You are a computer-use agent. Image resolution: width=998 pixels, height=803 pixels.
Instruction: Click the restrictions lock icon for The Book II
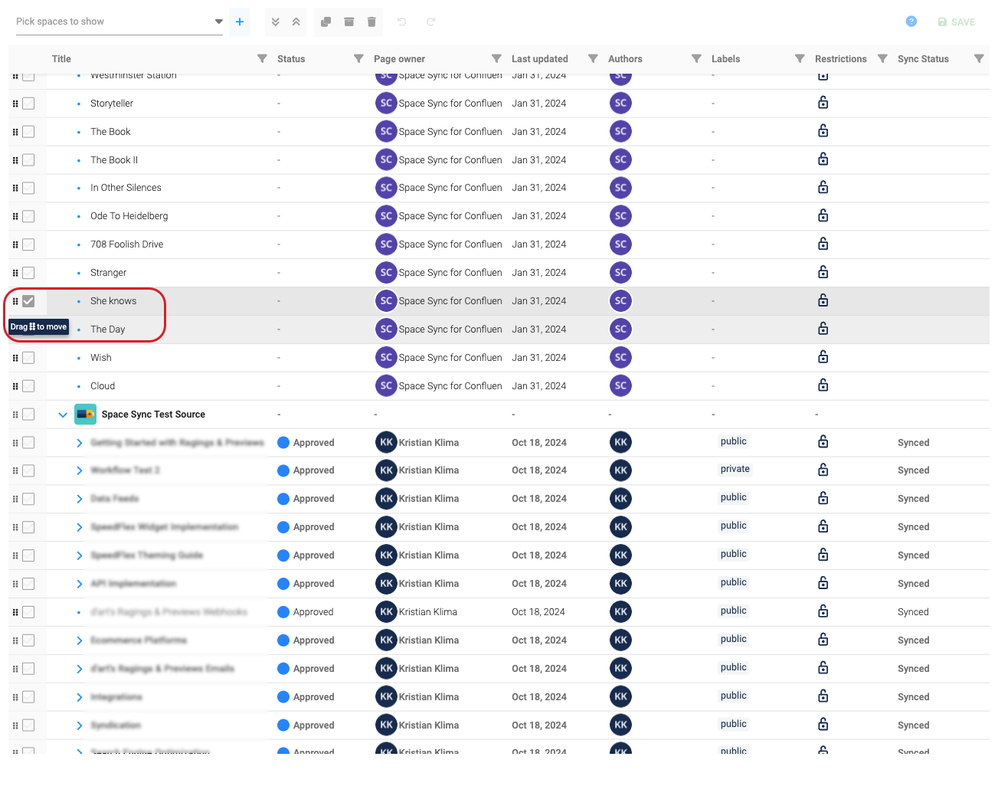coord(823,159)
